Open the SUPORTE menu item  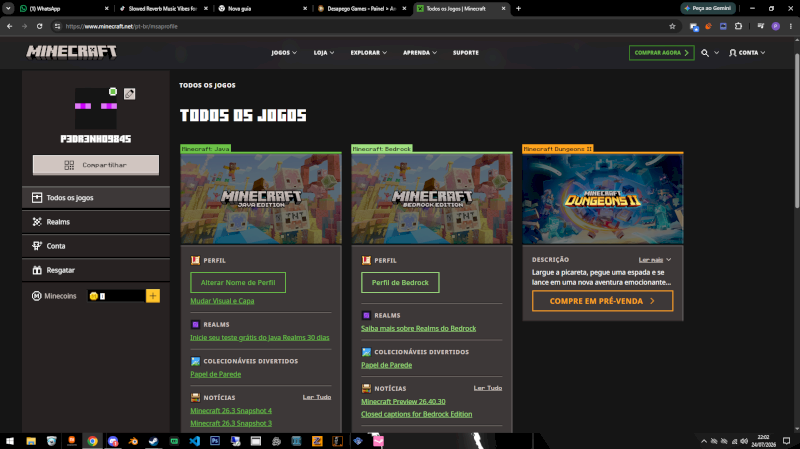click(x=465, y=53)
